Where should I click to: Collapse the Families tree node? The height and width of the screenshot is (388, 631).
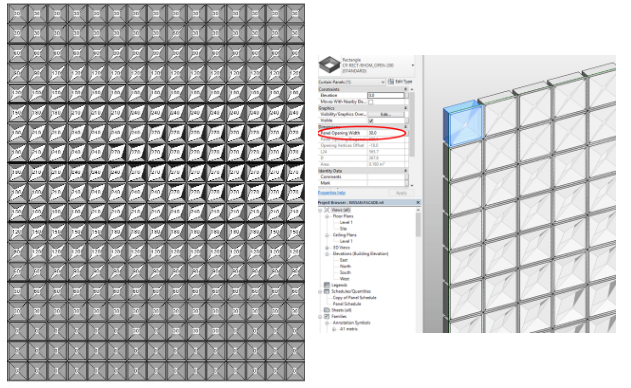(320, 316)
